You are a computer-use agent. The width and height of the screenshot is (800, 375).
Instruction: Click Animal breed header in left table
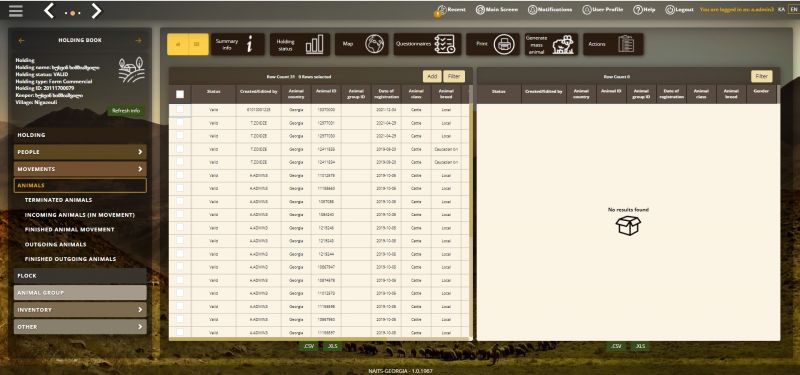tap(446, 94)
